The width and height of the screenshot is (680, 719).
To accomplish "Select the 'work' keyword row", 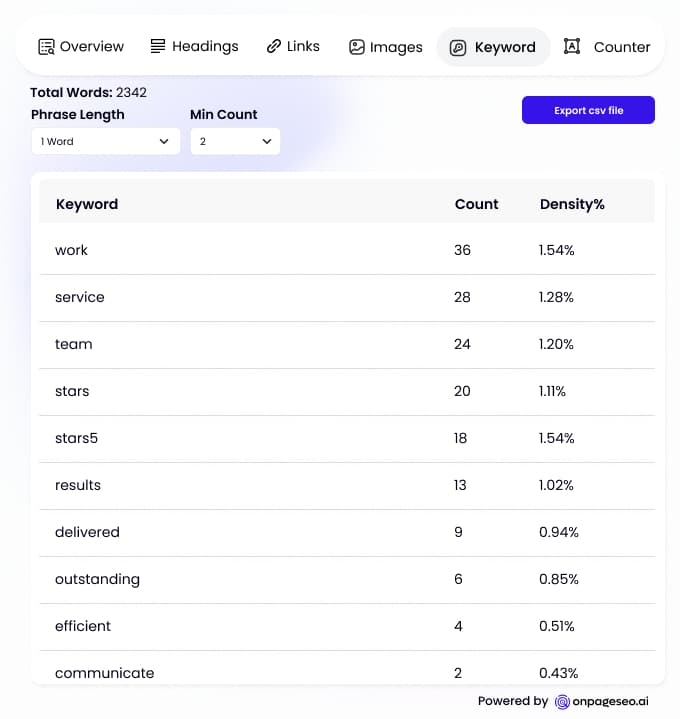I will [x=347, y=250].
